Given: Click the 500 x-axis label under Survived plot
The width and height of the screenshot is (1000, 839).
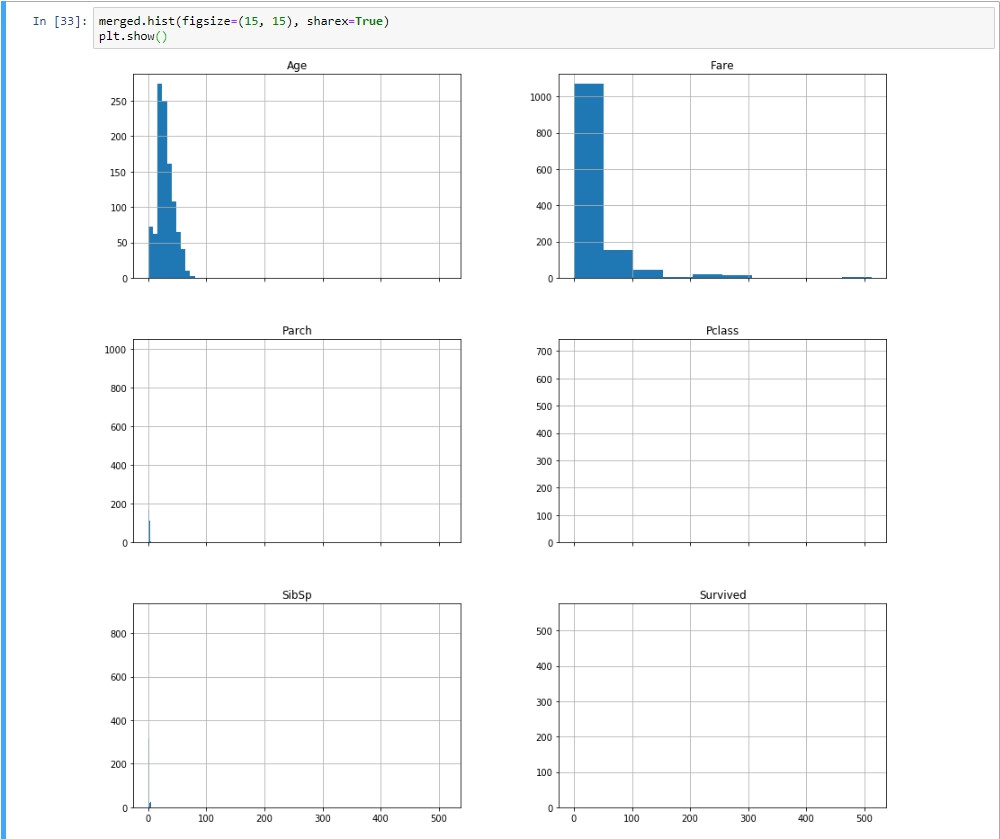Looking at the screenshot, I should (x=864, y=818).
